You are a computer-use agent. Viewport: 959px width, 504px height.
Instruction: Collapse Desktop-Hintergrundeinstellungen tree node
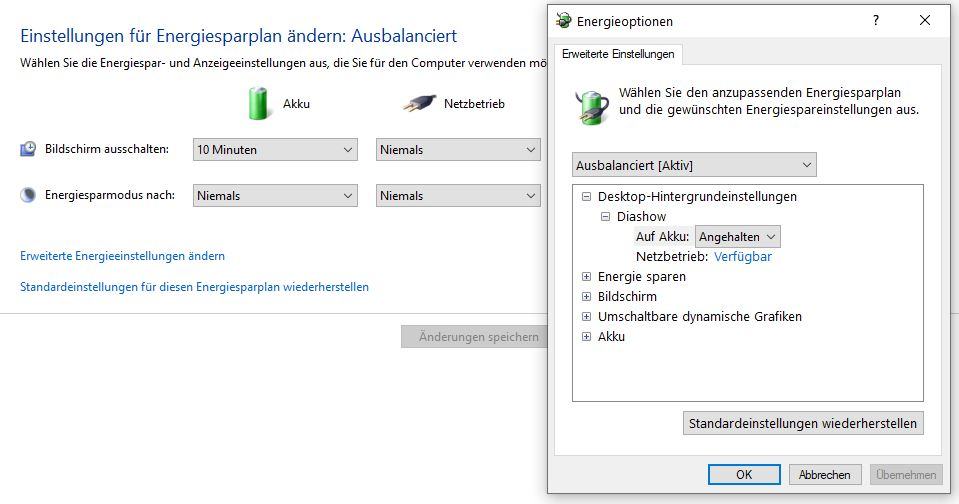[587, 197]
